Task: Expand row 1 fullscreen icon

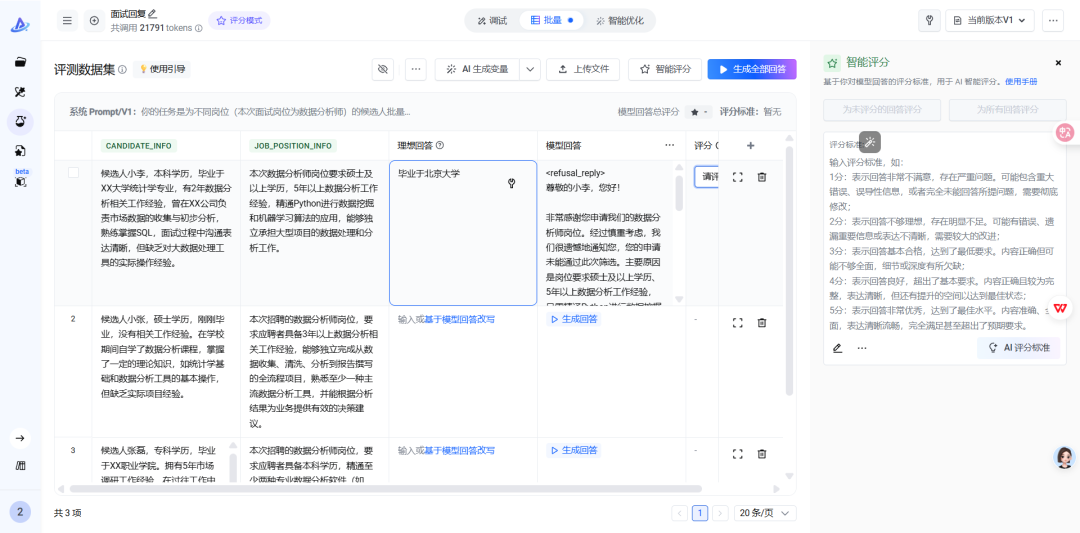Action: [738, 177]
